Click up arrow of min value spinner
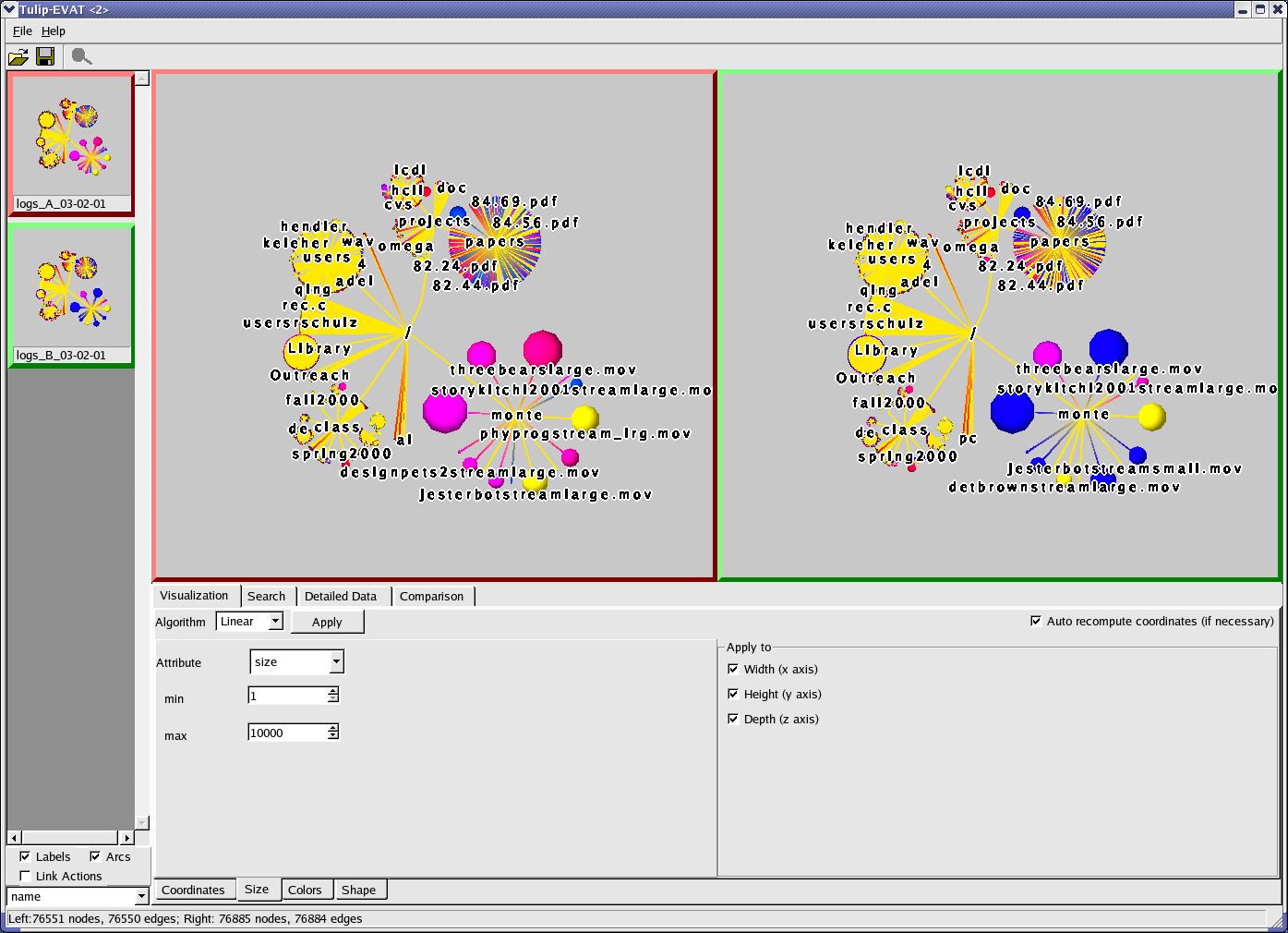Image resolution: width=1288 pixels, height=933 pixels. pos(333,691)
